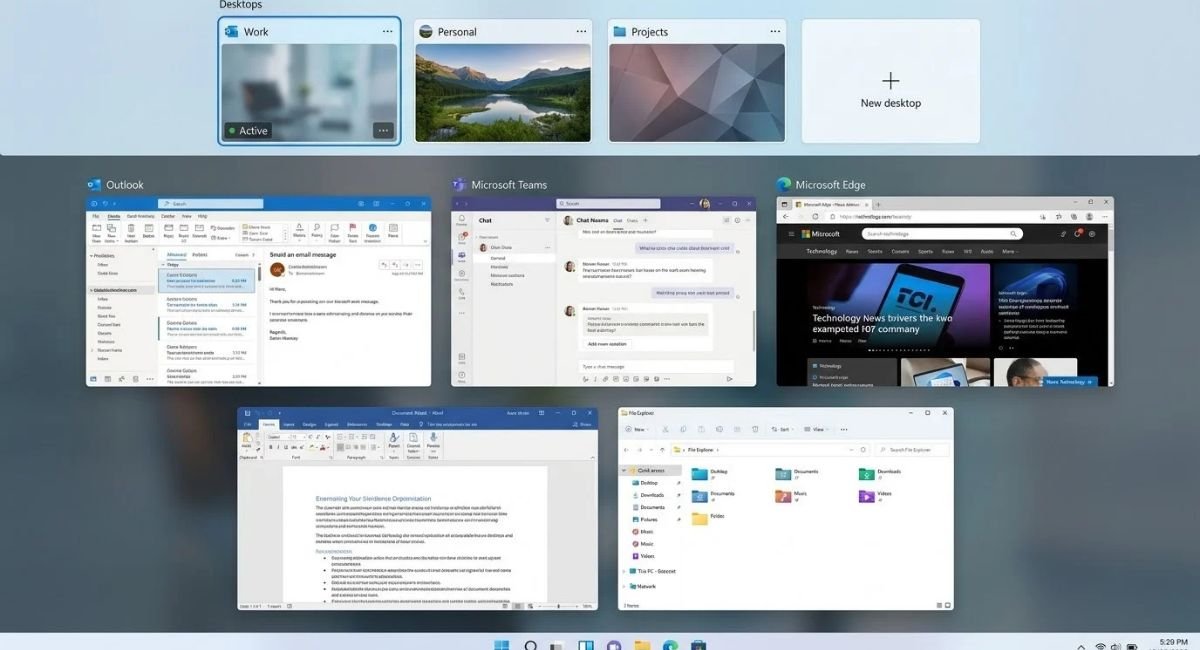This screenshot has height=650, width=1200.
Task: Select the Calls icon in Teams sidebar
Action: [x=462, y=293]
